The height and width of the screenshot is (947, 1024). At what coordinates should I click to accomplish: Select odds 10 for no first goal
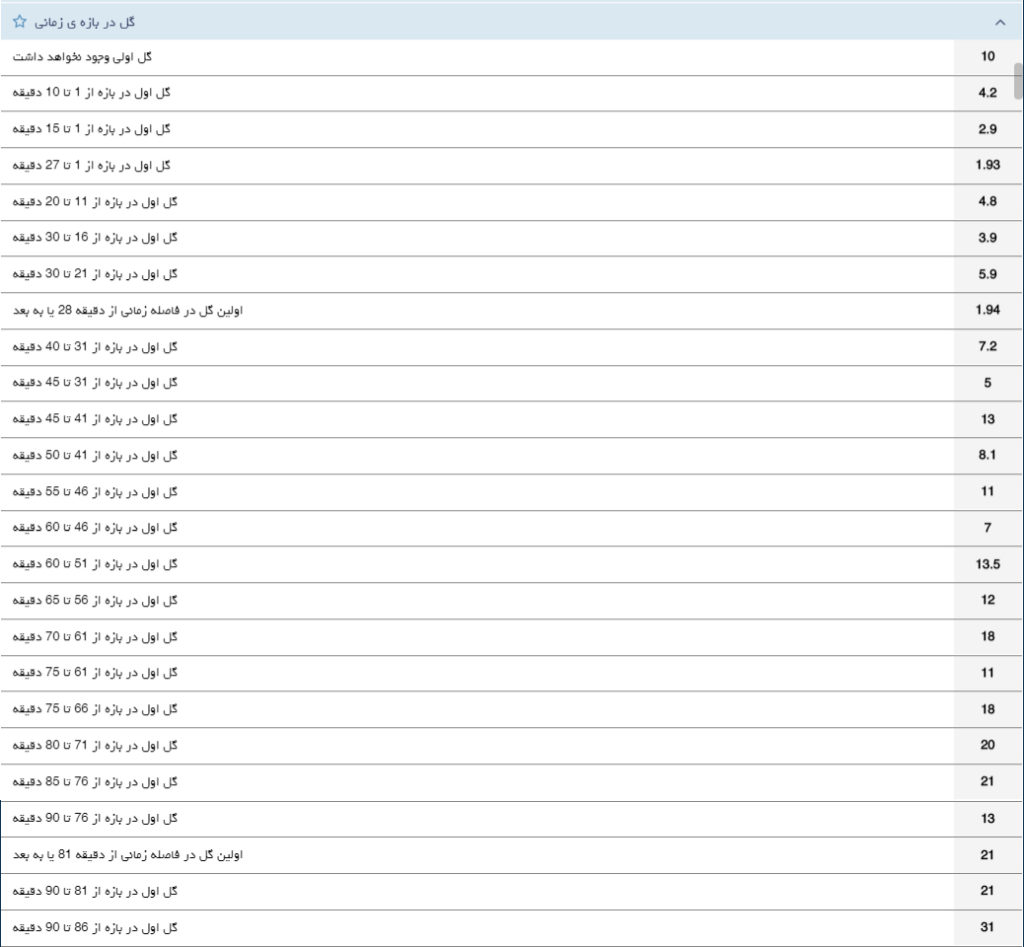(987, 57)
